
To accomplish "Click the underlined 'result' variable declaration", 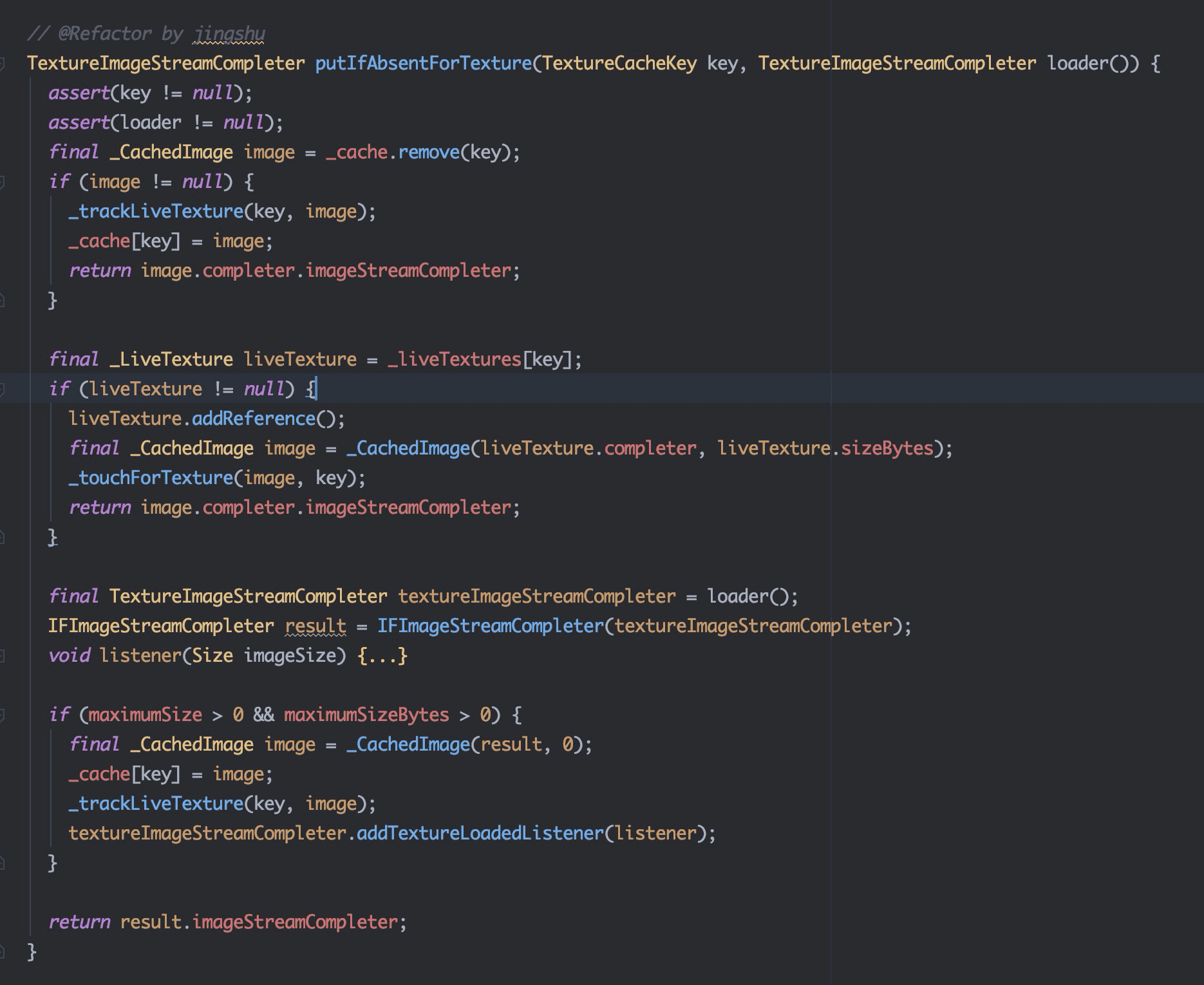I will (x=315, y=626).
